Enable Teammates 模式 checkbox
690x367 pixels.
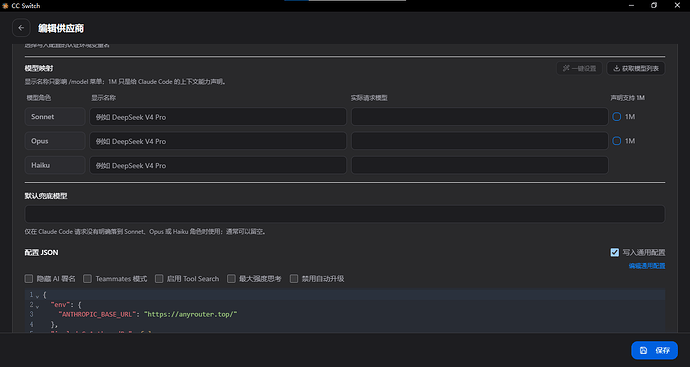(x=87, y=279)
